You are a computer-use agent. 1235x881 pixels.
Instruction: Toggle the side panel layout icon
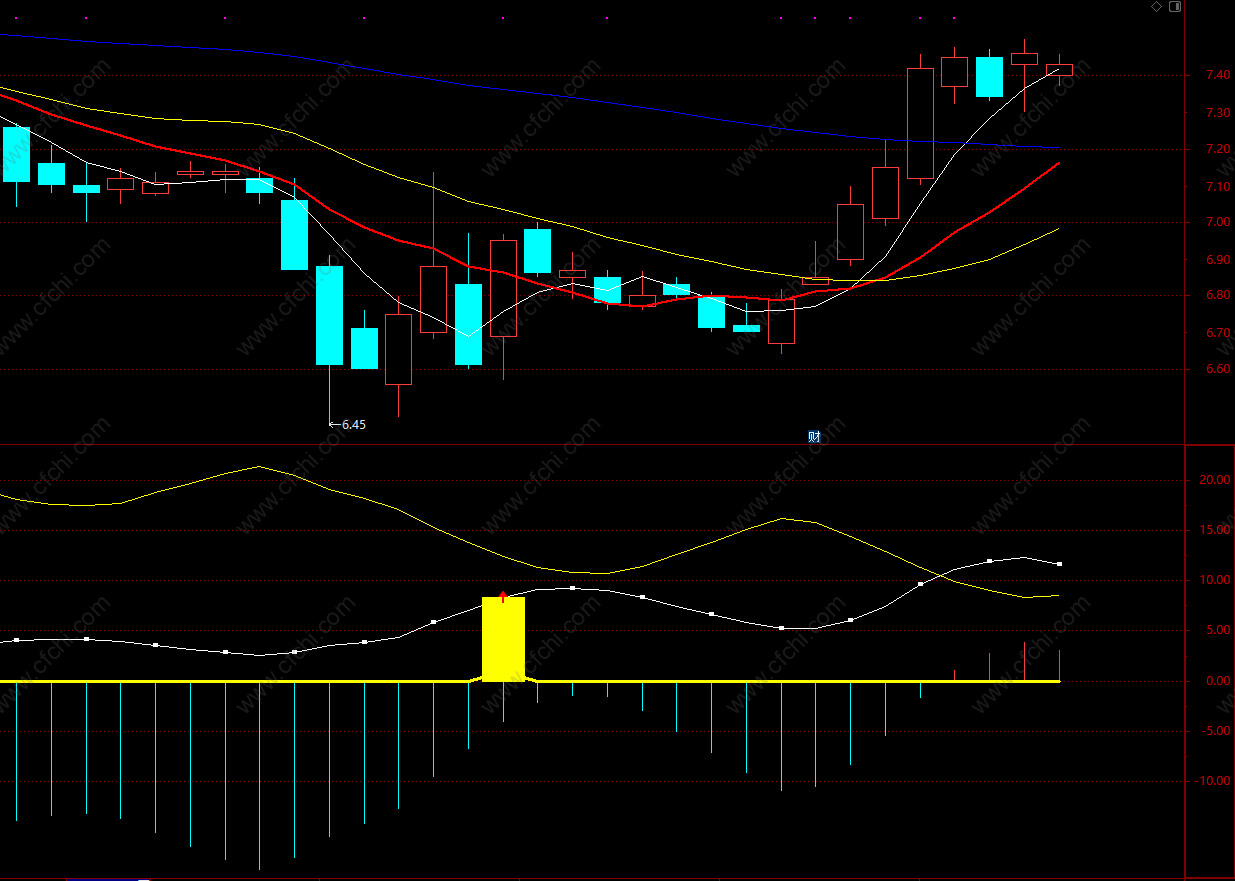point(1175,6)
